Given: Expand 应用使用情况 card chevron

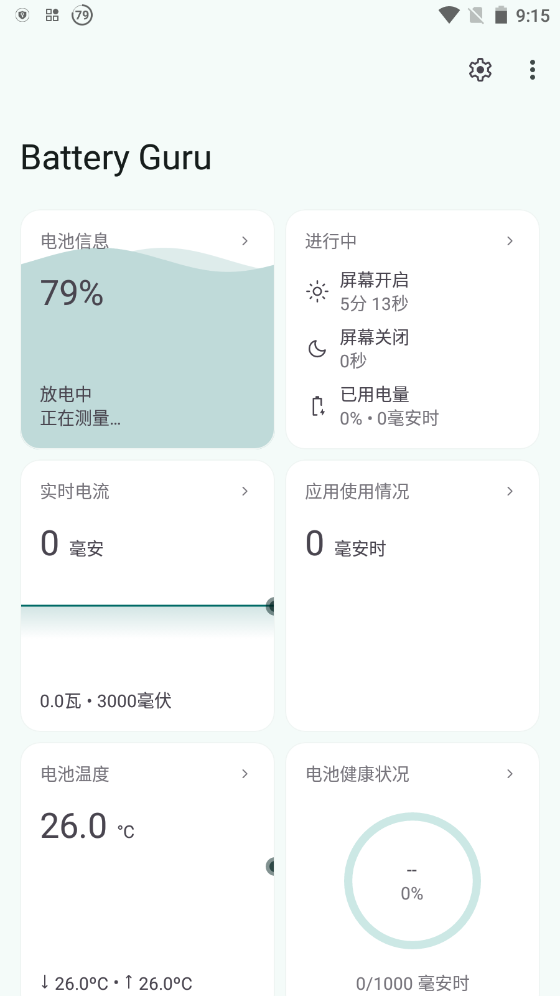Looking at the screenshot, I should tap(510, 491).
